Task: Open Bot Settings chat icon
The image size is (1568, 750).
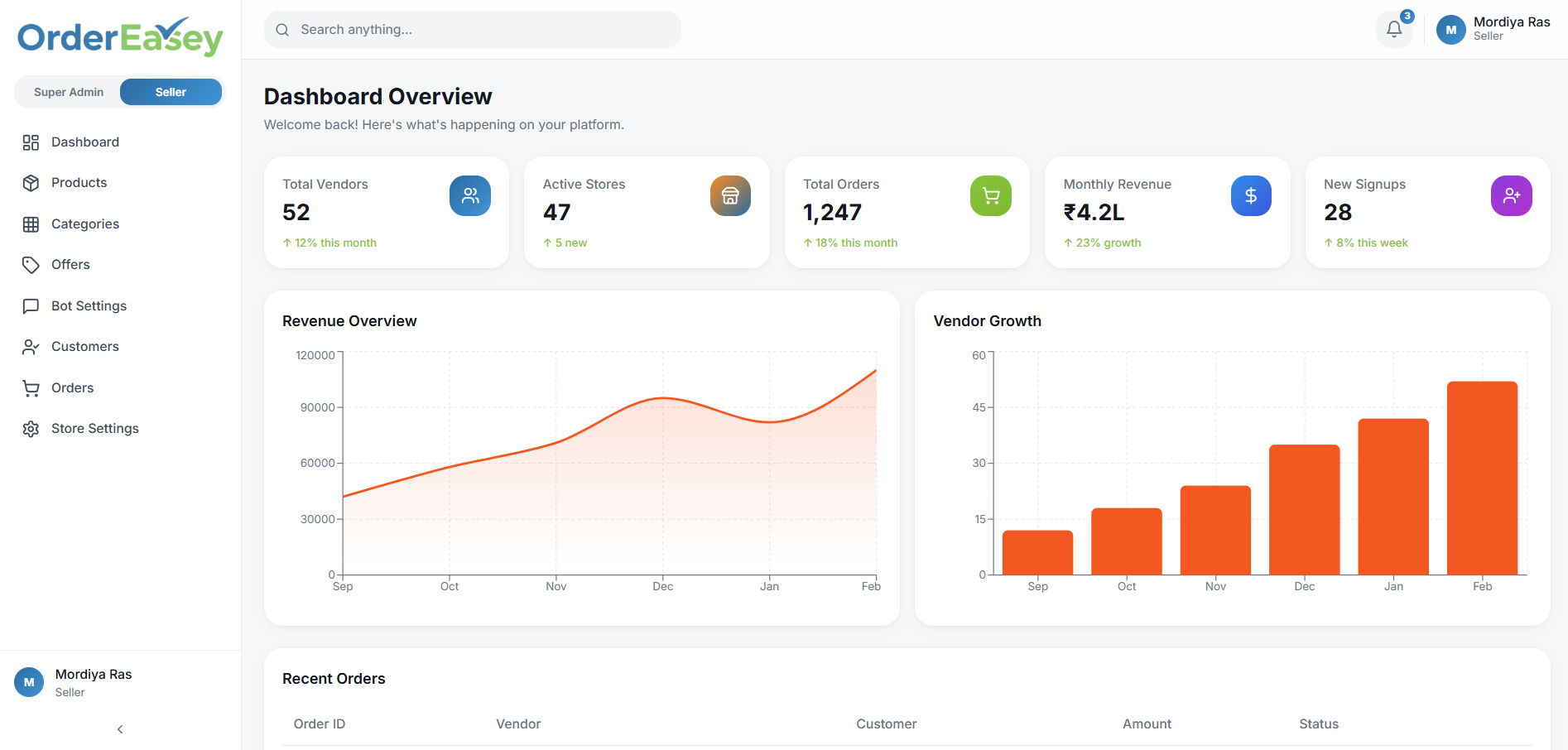Action: coord(31,305)
